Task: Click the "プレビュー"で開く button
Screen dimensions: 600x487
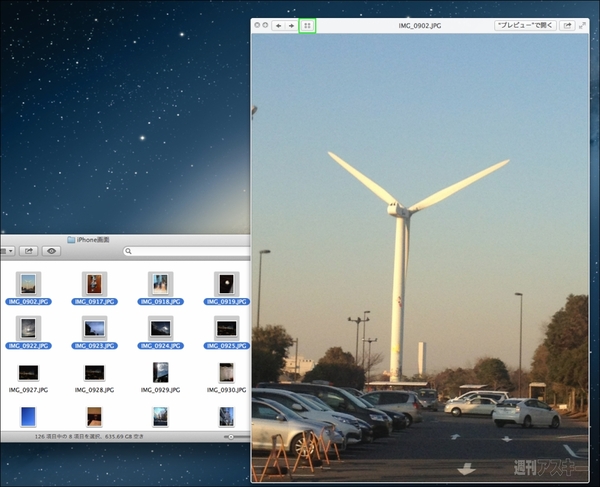Action: click(x=526, y=25)
